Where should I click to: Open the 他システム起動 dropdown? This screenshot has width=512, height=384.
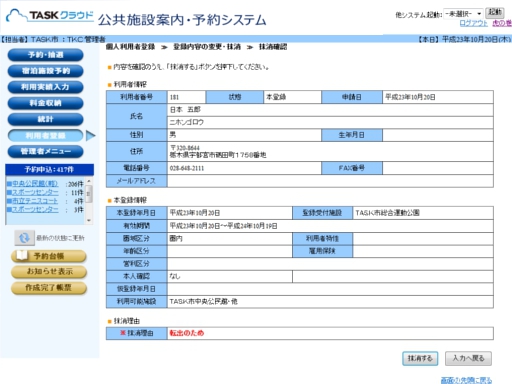tap(463, 14)
